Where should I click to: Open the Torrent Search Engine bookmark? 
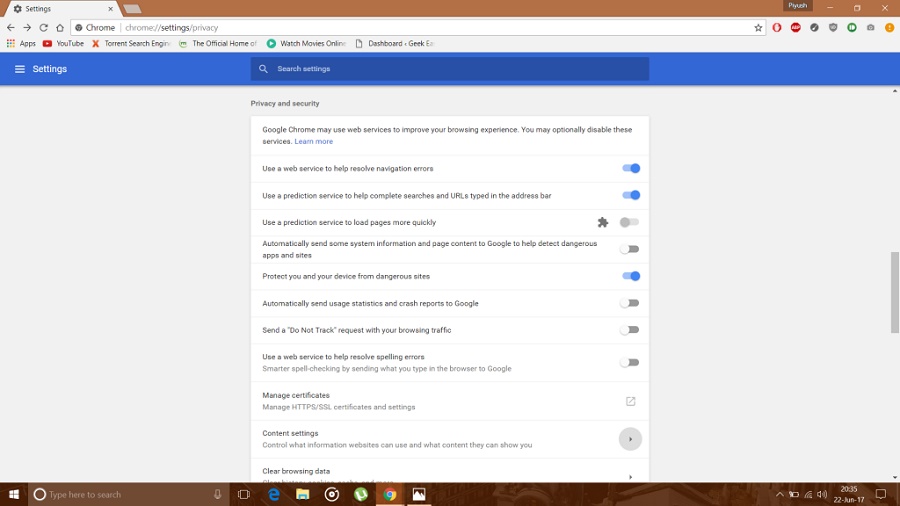pyautogui.click(x=131, y=44)
